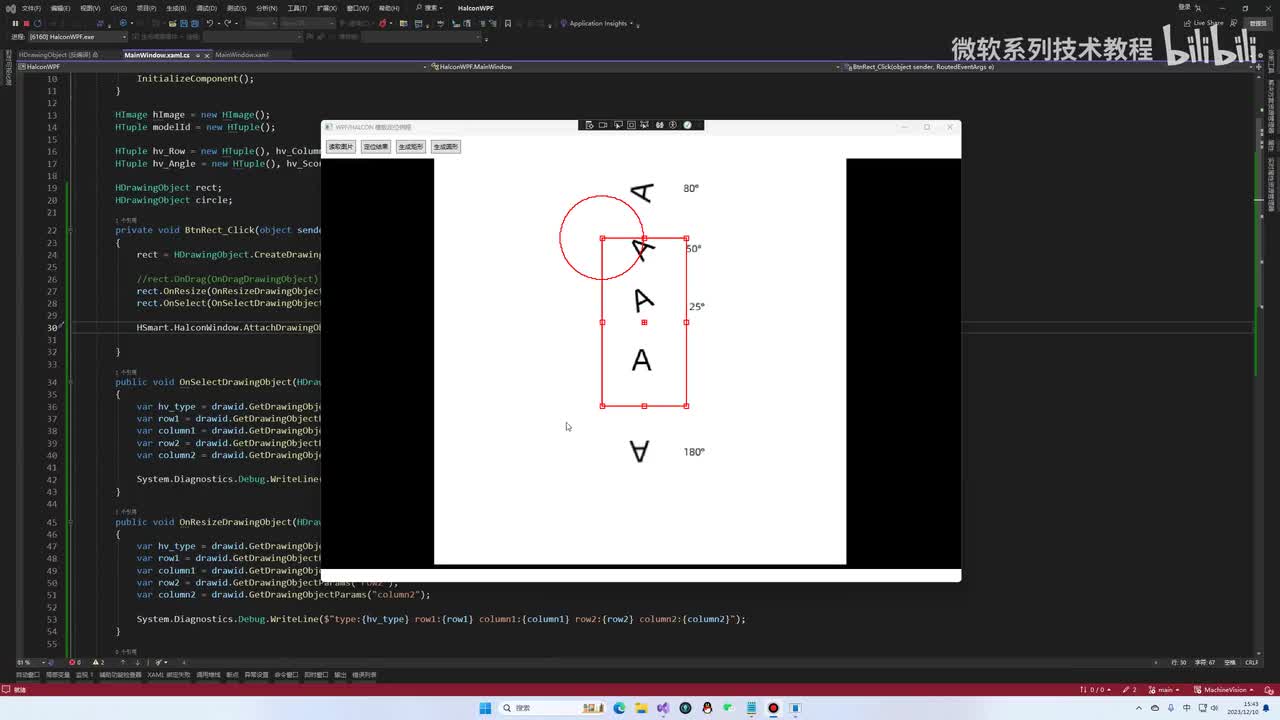Click the bottom-right handle of the red rectangle
The width and height of the screenshot is (1280, 720).
click(686, 406)
